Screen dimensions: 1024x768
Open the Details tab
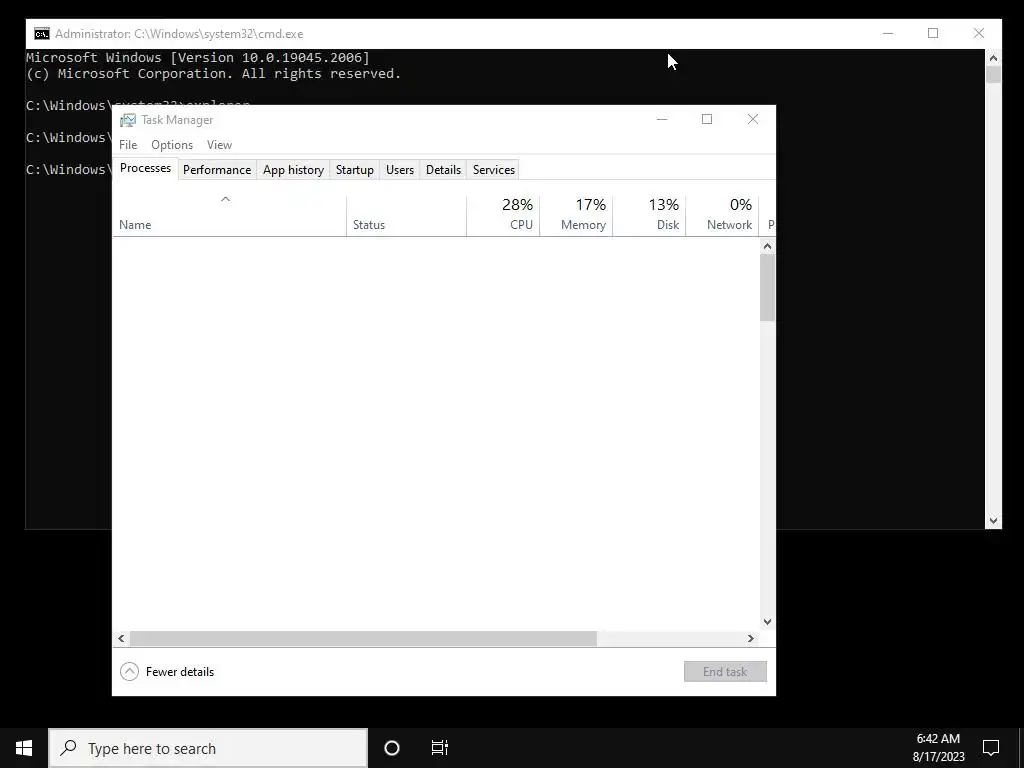pos(443,170)
